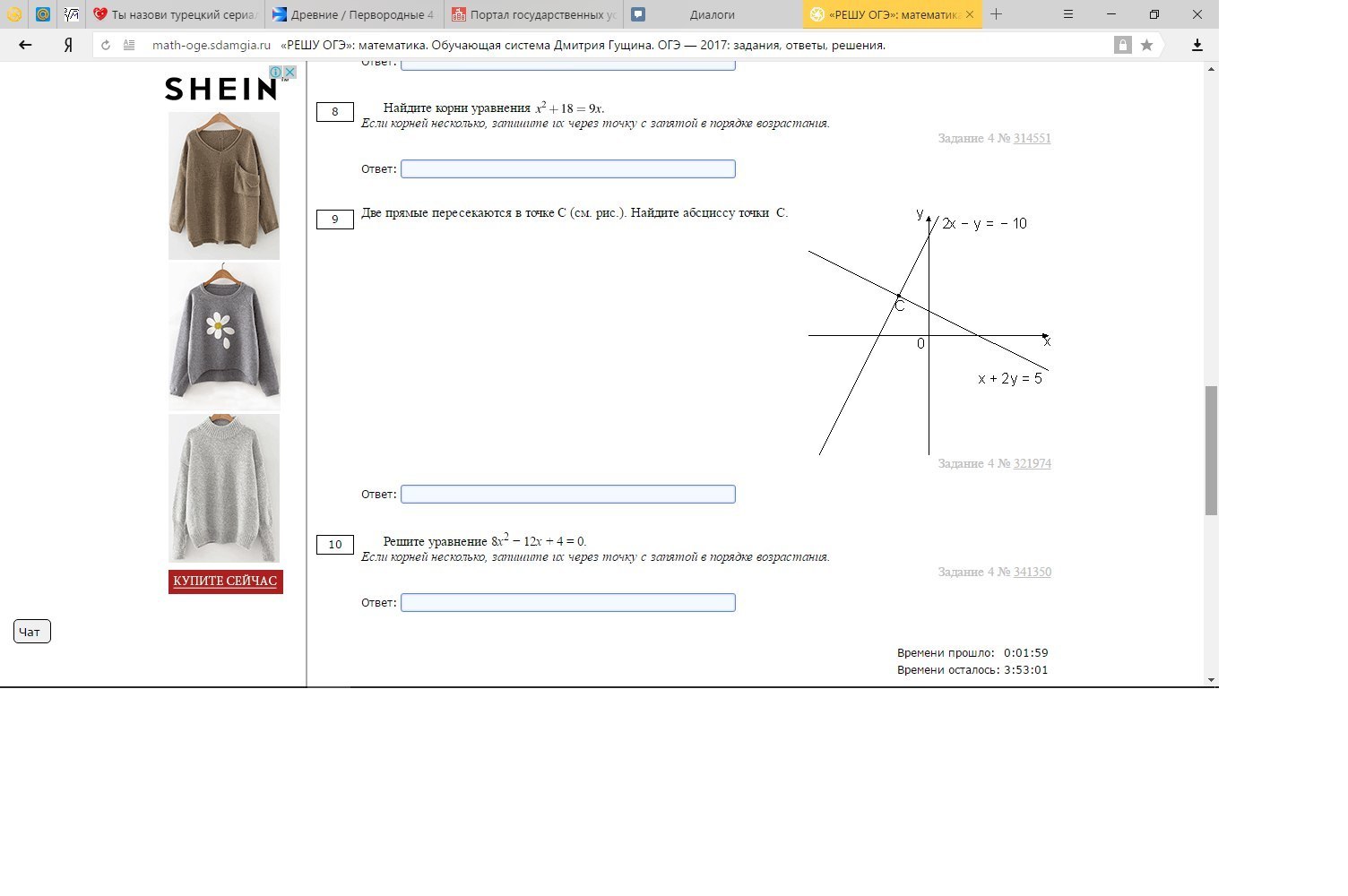The width and height of the screenshot is (1348, 896).
Task: Switch to the 'Диалоги' tab
Action: (713, 14)
